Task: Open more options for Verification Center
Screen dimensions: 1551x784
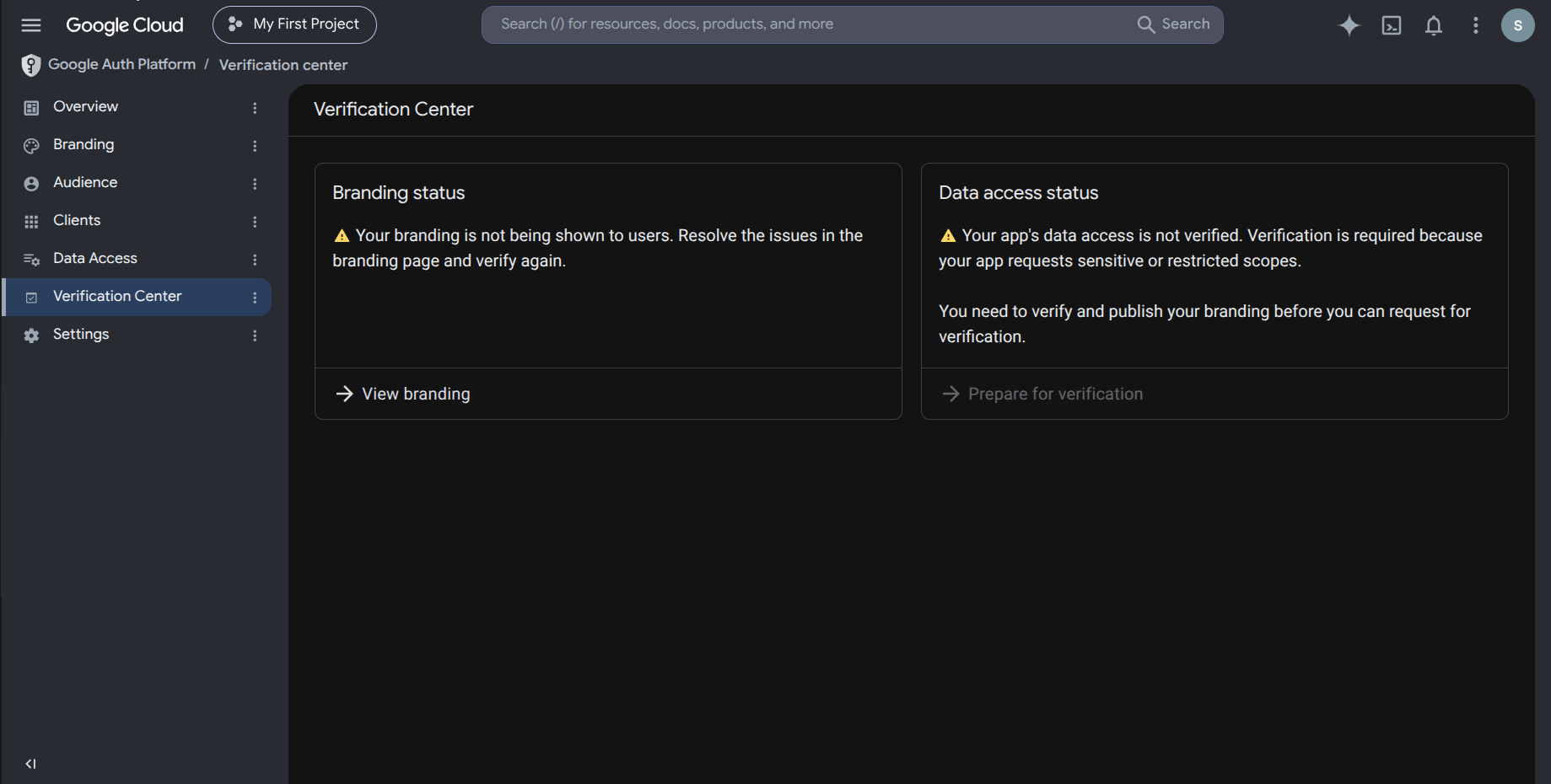Action: click(x=255, y=298)
